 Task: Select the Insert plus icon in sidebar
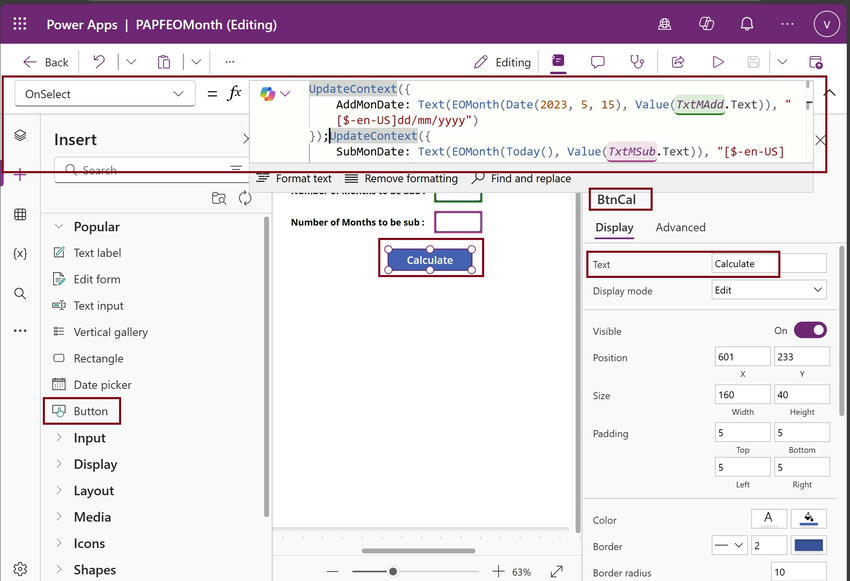tap(20, 175)
